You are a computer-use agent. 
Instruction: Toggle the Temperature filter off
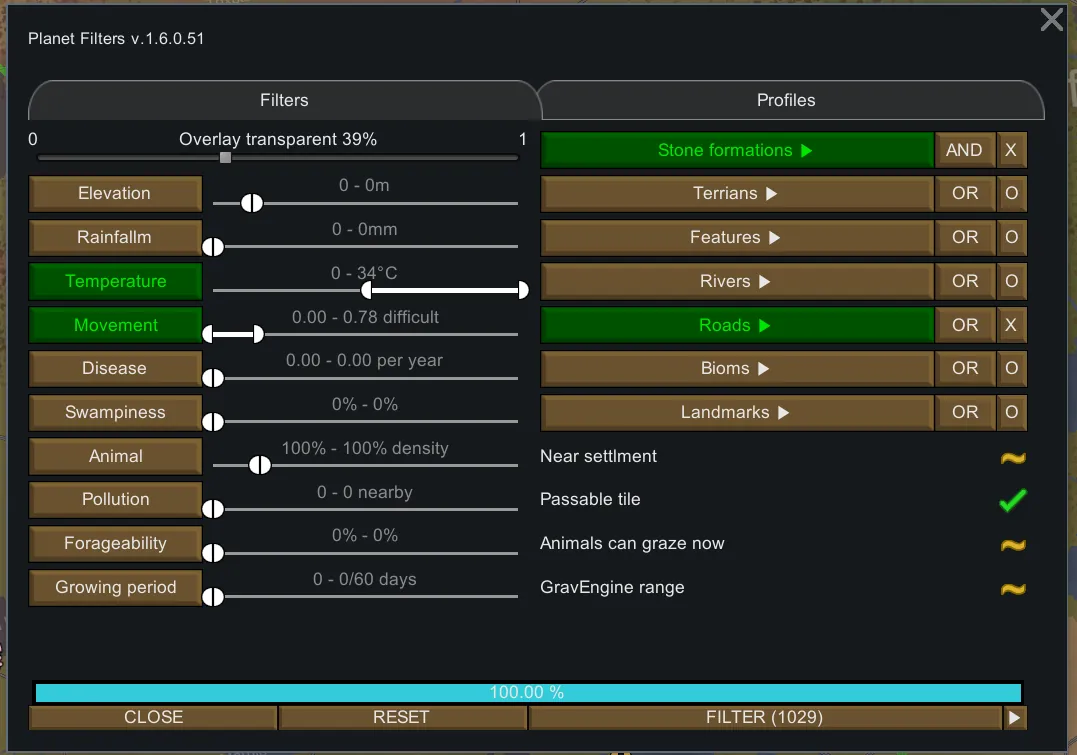point(116,281)
